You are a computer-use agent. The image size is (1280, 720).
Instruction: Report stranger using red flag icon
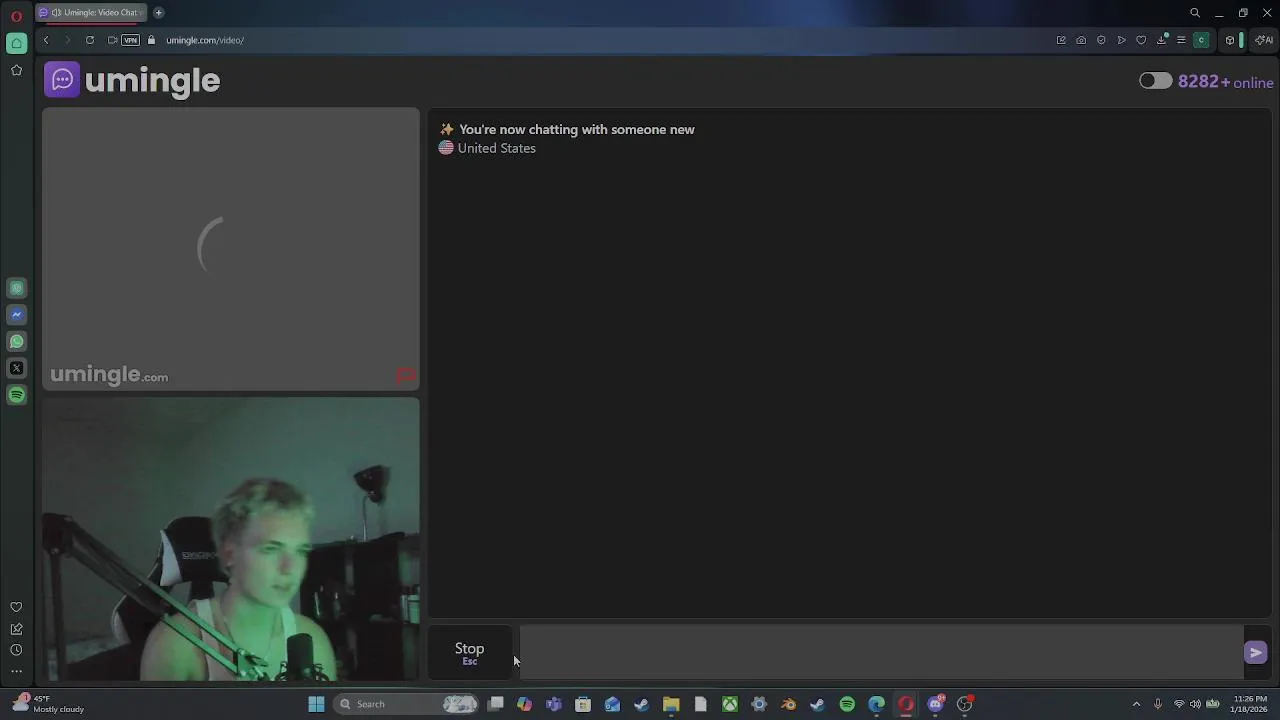405,376
